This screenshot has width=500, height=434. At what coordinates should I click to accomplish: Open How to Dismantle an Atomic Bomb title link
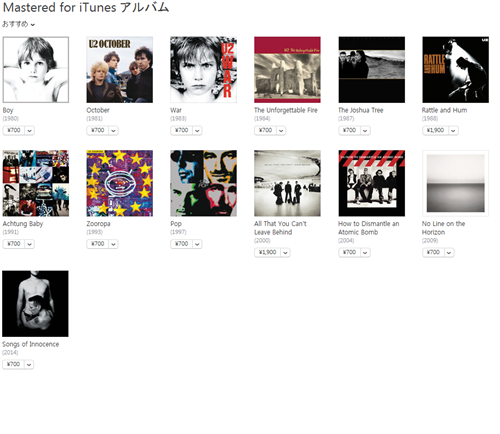pyautogui.click(x=368, y=228)
